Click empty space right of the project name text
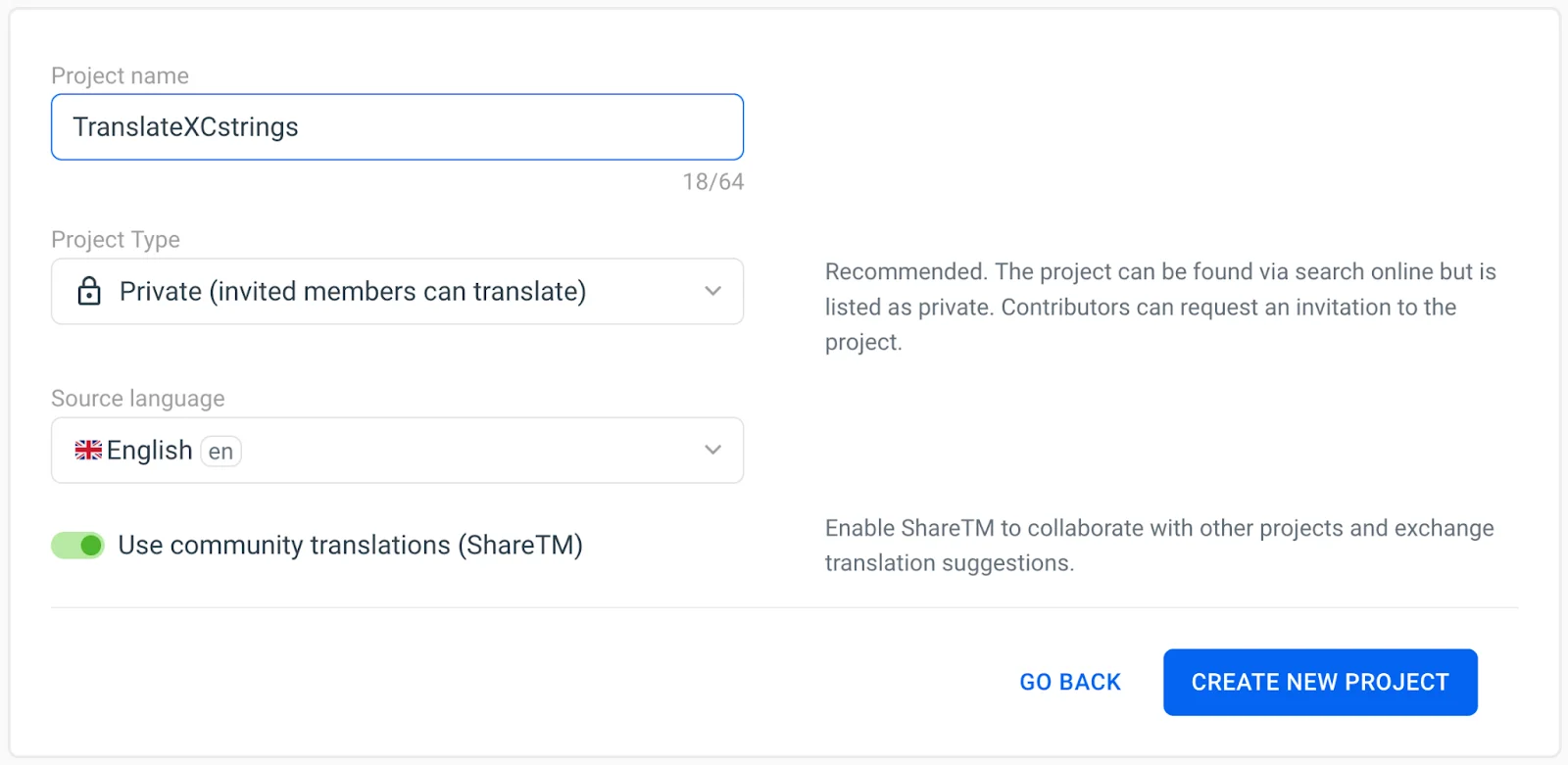Viewport: 1568px width, 765px height. pos(519,127)
